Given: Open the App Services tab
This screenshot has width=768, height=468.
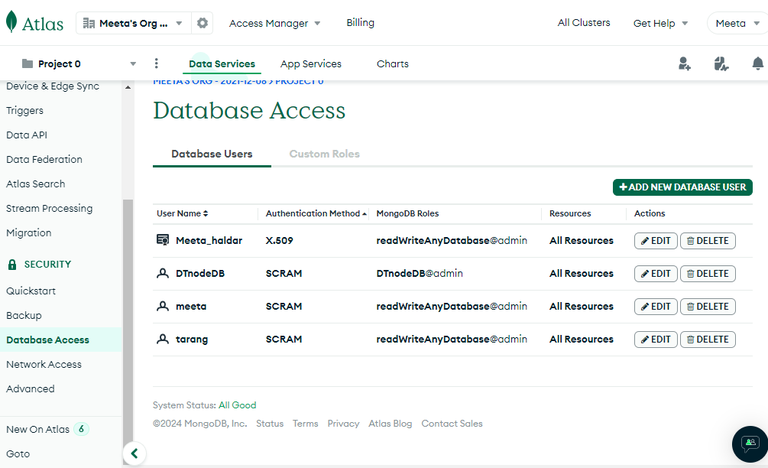Looking at the screenshot, I should [310, 64].
